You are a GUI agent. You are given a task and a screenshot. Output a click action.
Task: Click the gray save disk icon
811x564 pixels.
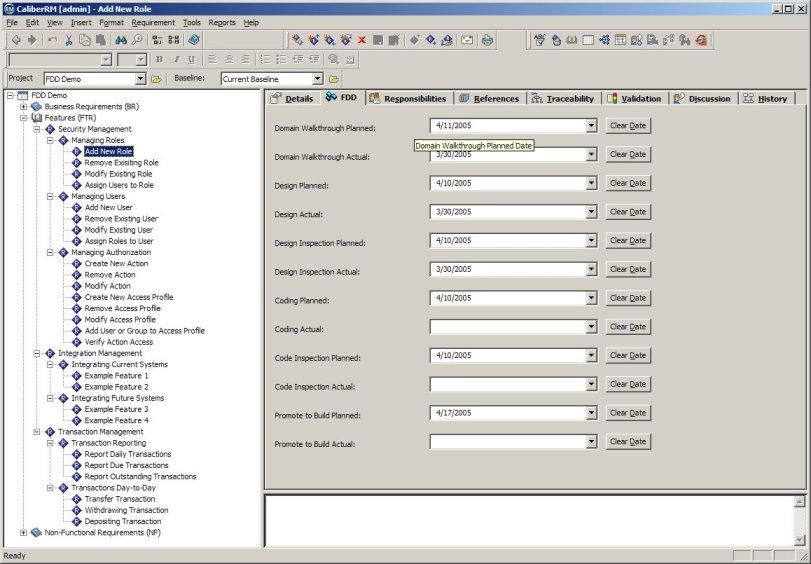pos(378,40)
